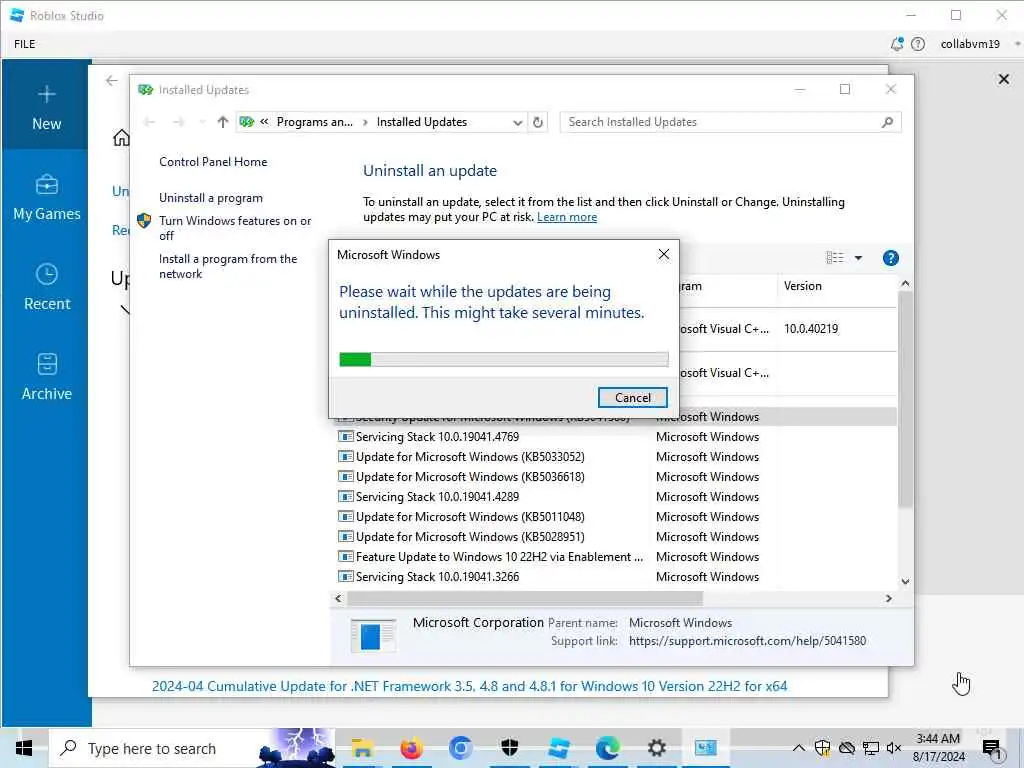Open the FILE menu in Roblox Studio

pyautogui.click(x=25, y=44)
